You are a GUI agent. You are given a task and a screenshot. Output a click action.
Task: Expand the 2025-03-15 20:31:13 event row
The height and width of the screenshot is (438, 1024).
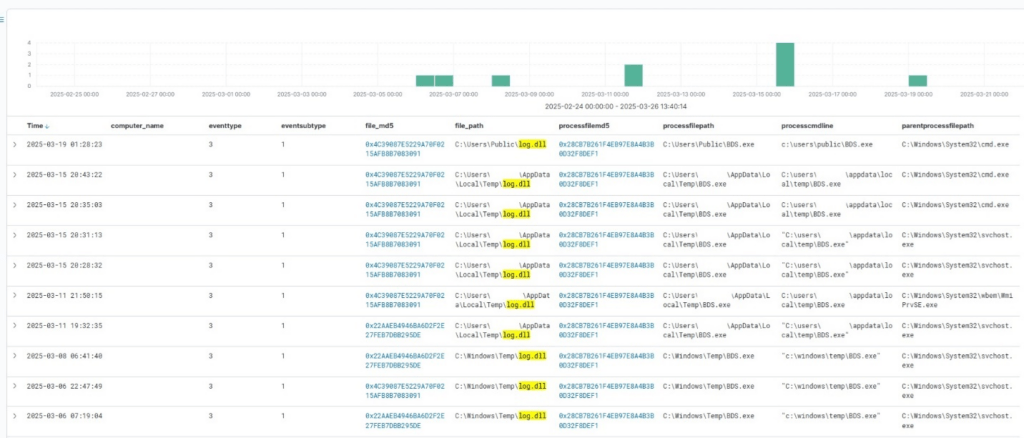coord(15,235)
